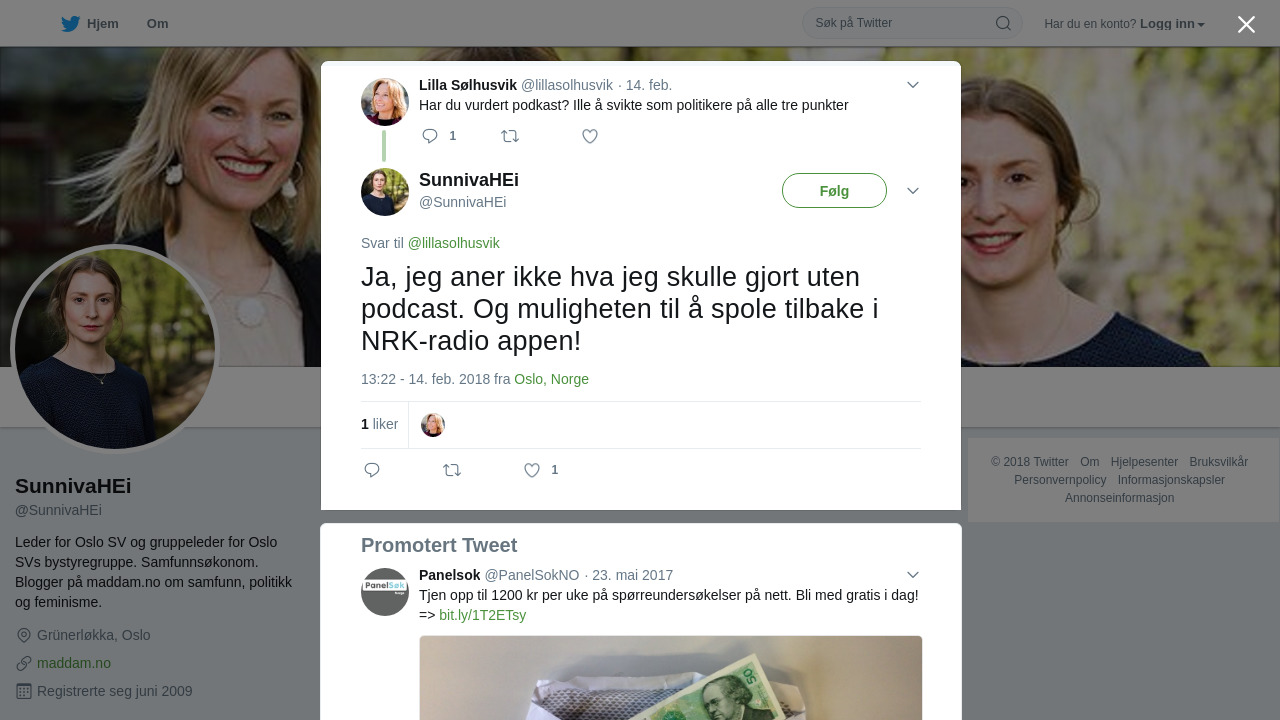Viewport: 1280px width, 720px height.
Task: Close the tweet overlay with X
Action: click(1246, 24)
